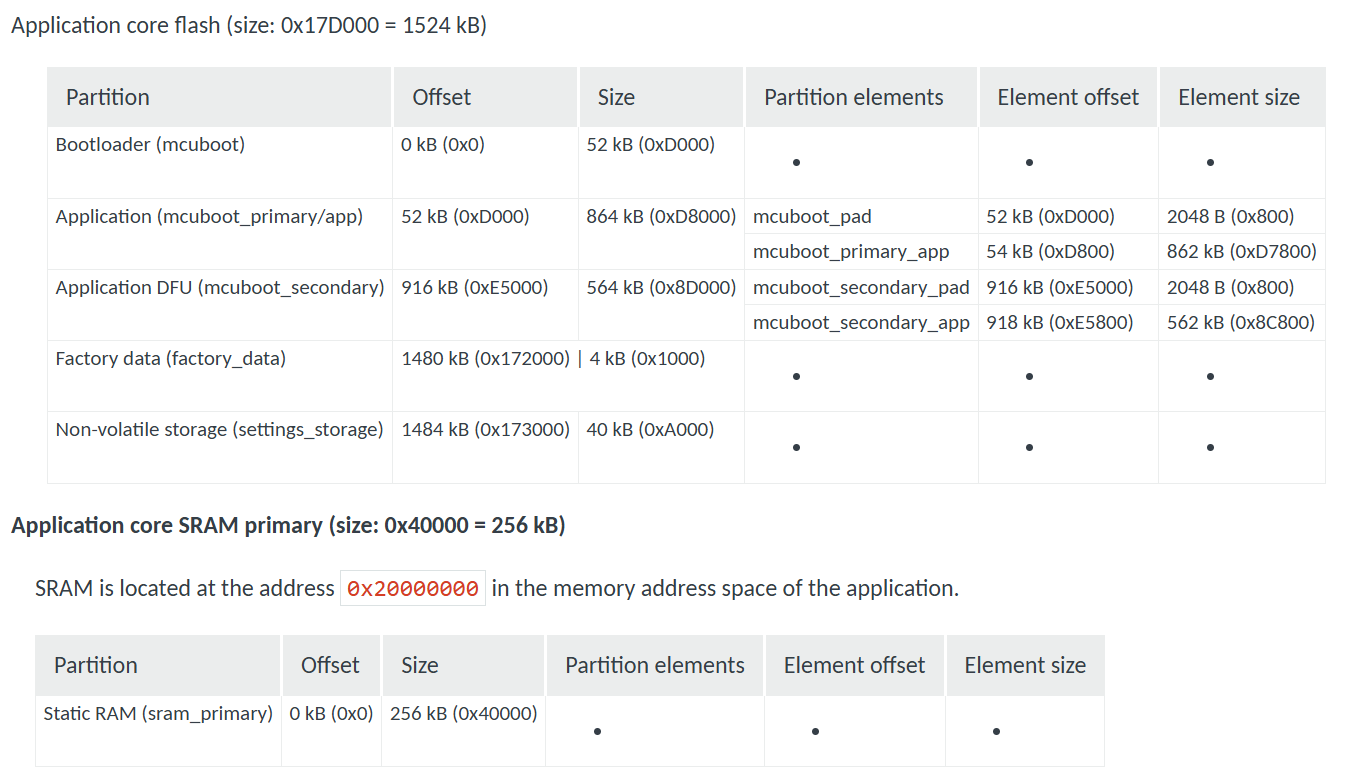Click Partition elements header in flash table
Viewport: 1372px width, 775px height.
pos(853,98)
